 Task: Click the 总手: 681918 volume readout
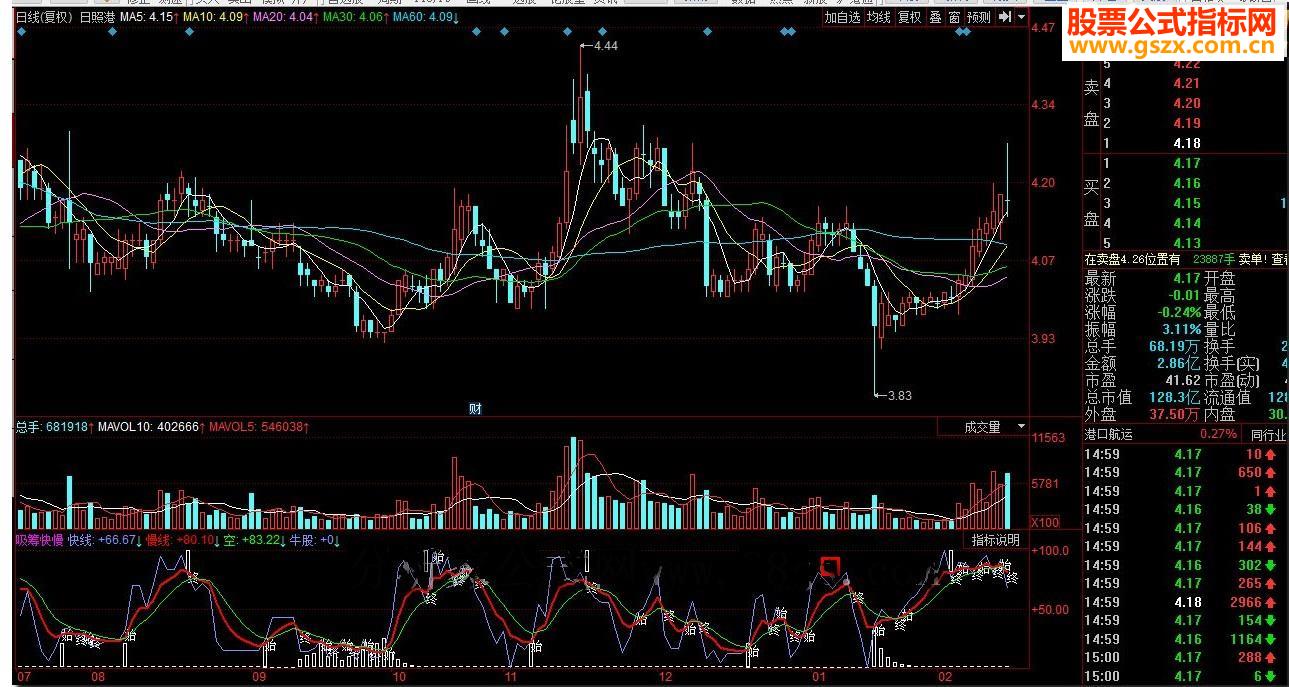pyautogui.click(x=52, y=427)
